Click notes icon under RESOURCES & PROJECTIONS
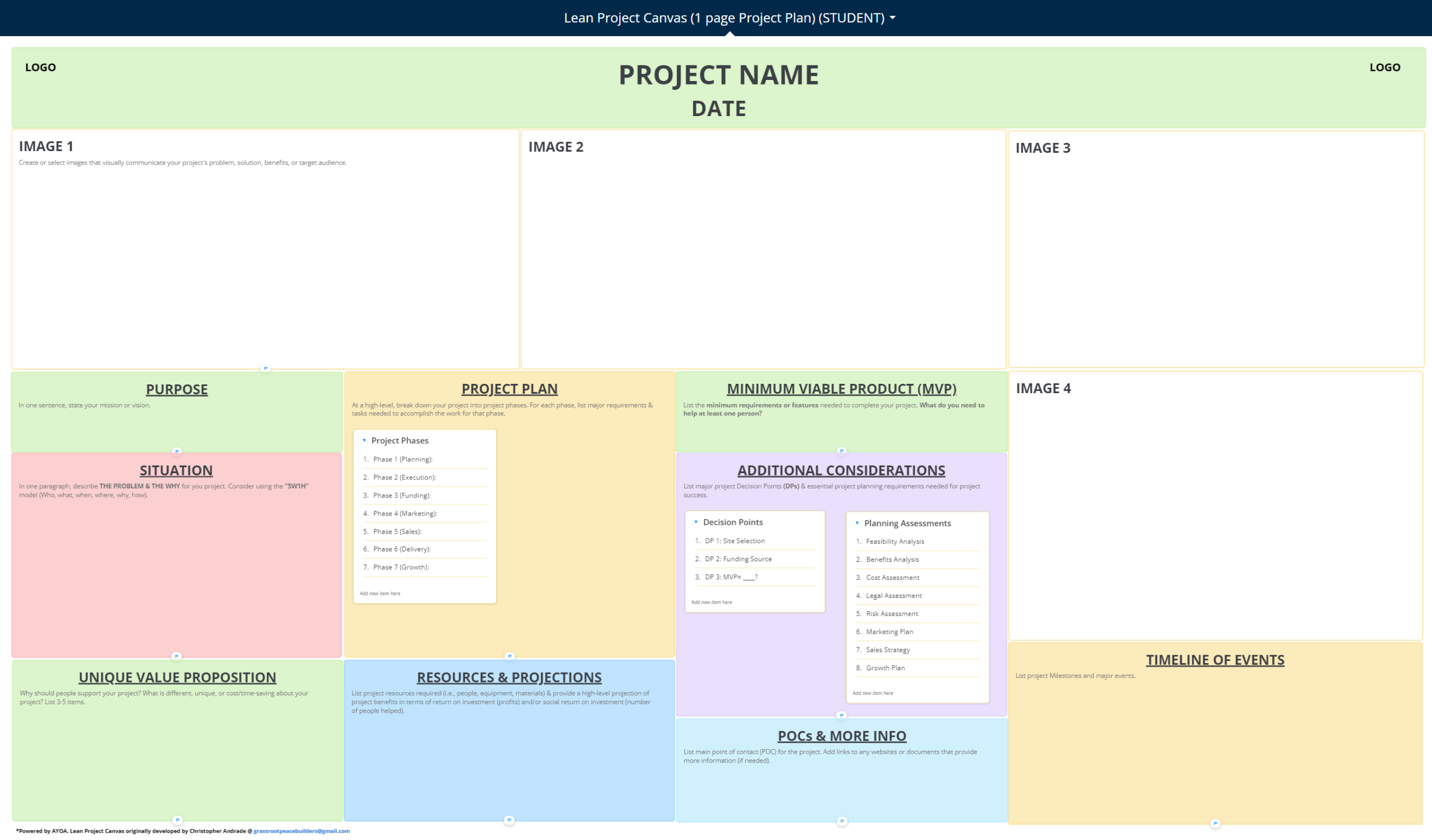 coord(509,820)
